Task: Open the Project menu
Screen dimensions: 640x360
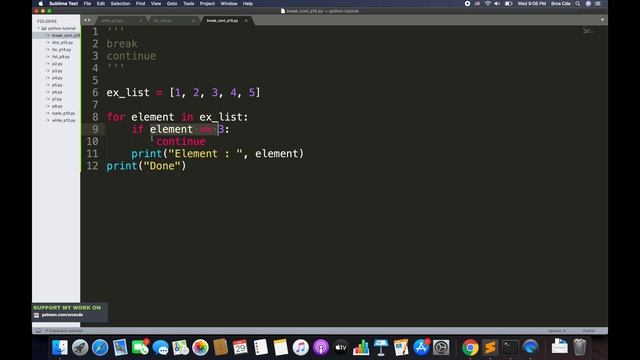Action: click(207, 3)
